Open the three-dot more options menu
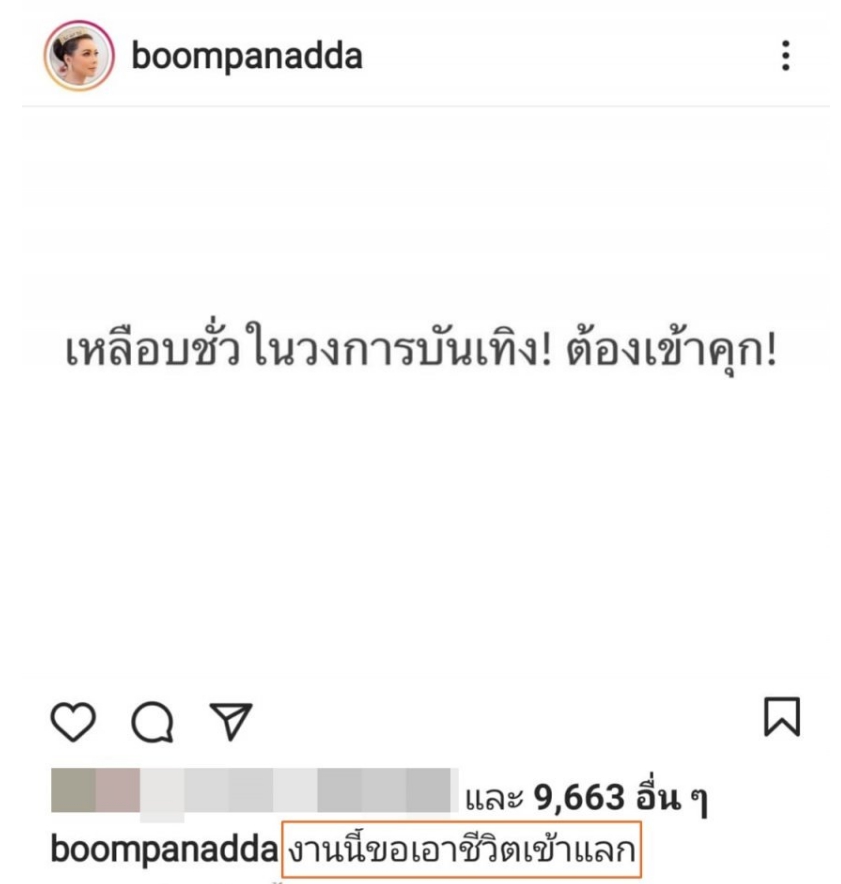The image size is (841, 884). (786, 55)
